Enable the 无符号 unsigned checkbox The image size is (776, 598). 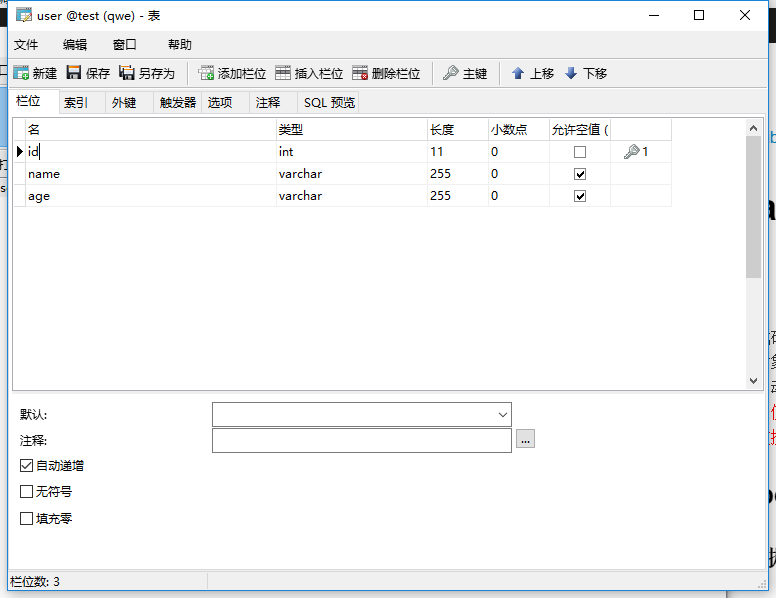point(27,492)
